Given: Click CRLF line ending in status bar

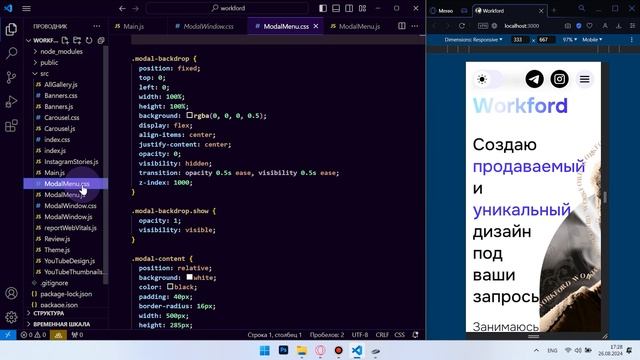Looking at the screenshot, I should coord(382,335).
